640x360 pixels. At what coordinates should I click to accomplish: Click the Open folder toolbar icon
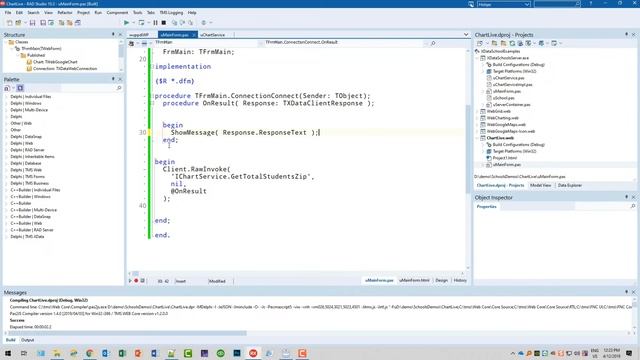point(18,23)
